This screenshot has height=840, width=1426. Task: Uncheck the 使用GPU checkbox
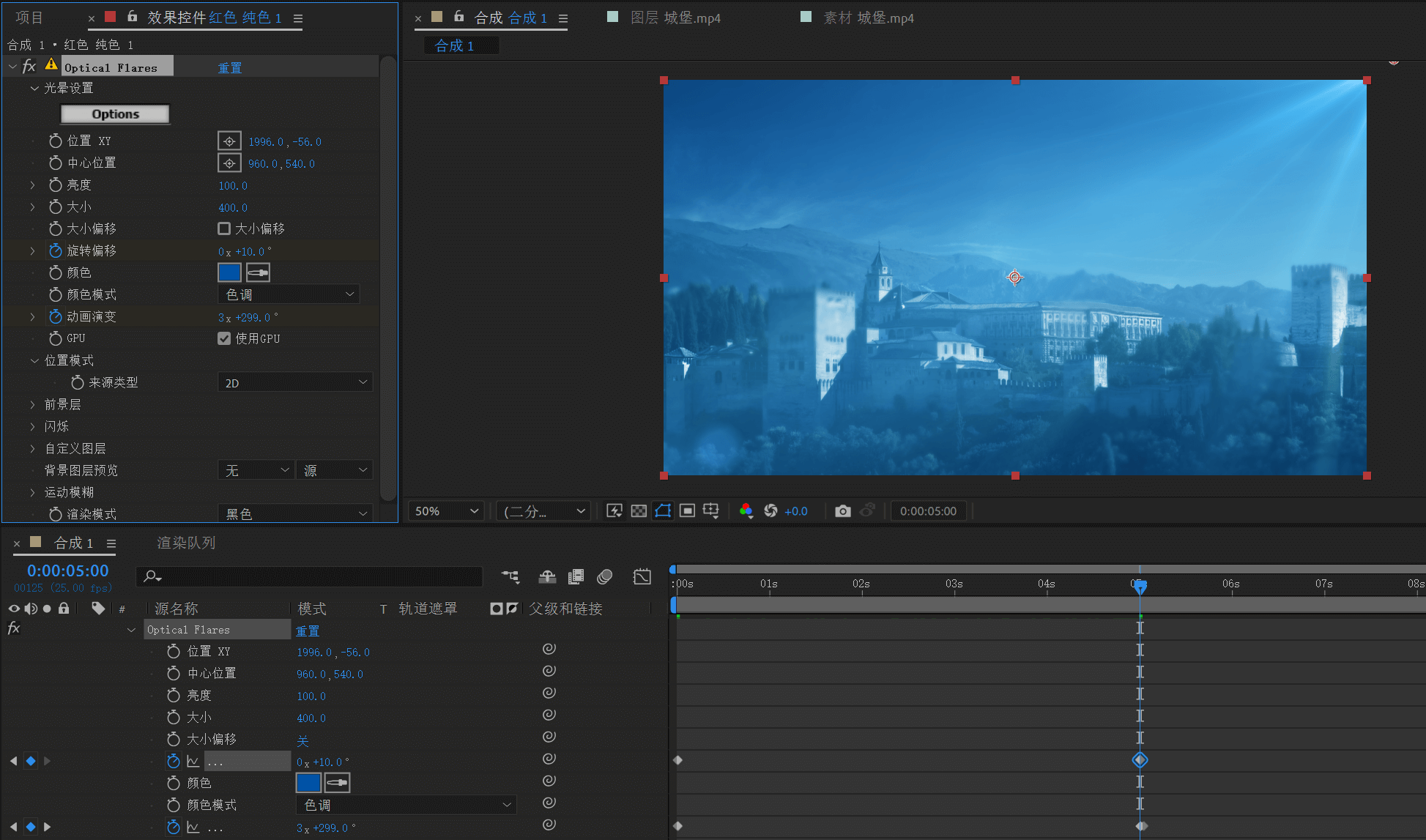[x=224, y=338]
